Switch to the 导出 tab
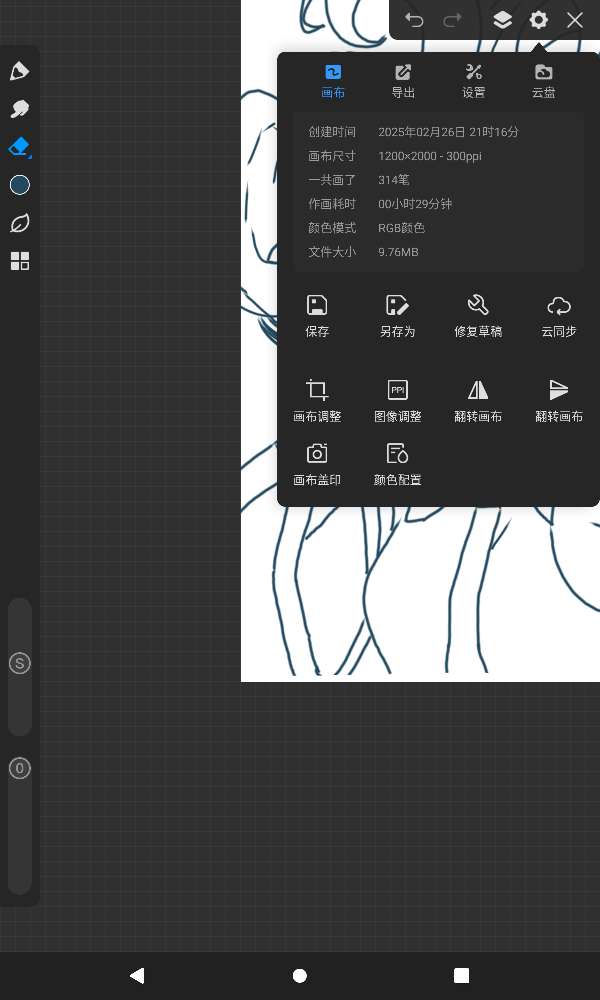600x1000 pixels. pyautogui.click(x=403, y=82)
